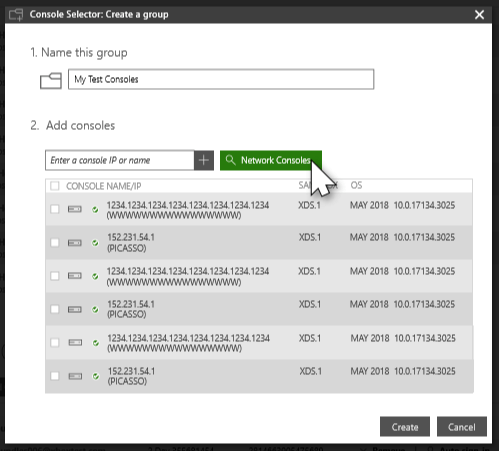The width and height of the screenshot is (499, 451).
Task: Click the Cancel button
Action: point(462,427)
